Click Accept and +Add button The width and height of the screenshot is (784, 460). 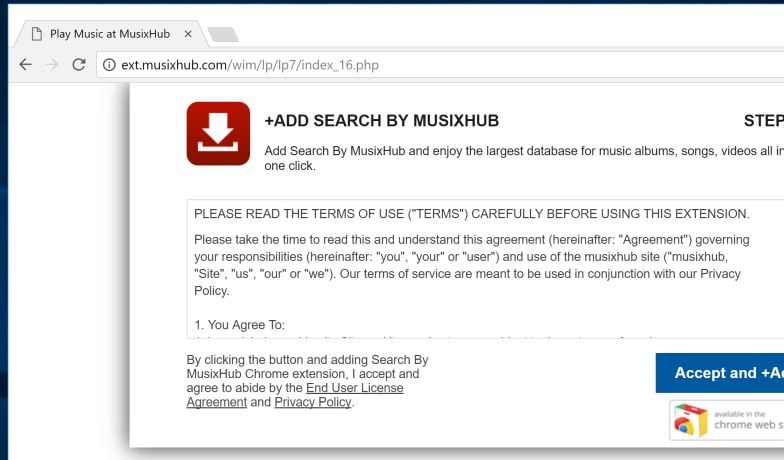click(x=720, y=373)
